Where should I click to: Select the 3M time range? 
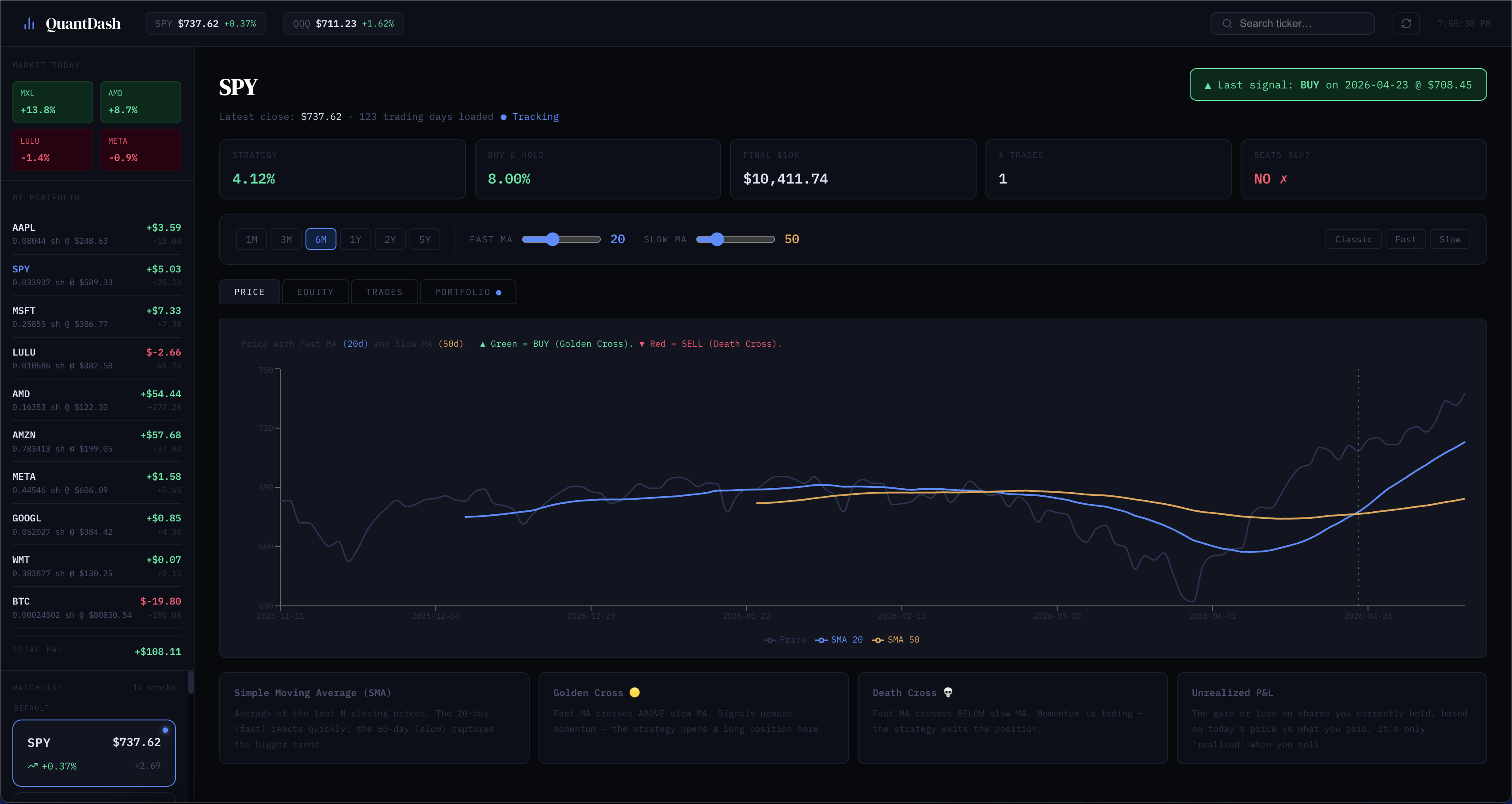(286, 239)
